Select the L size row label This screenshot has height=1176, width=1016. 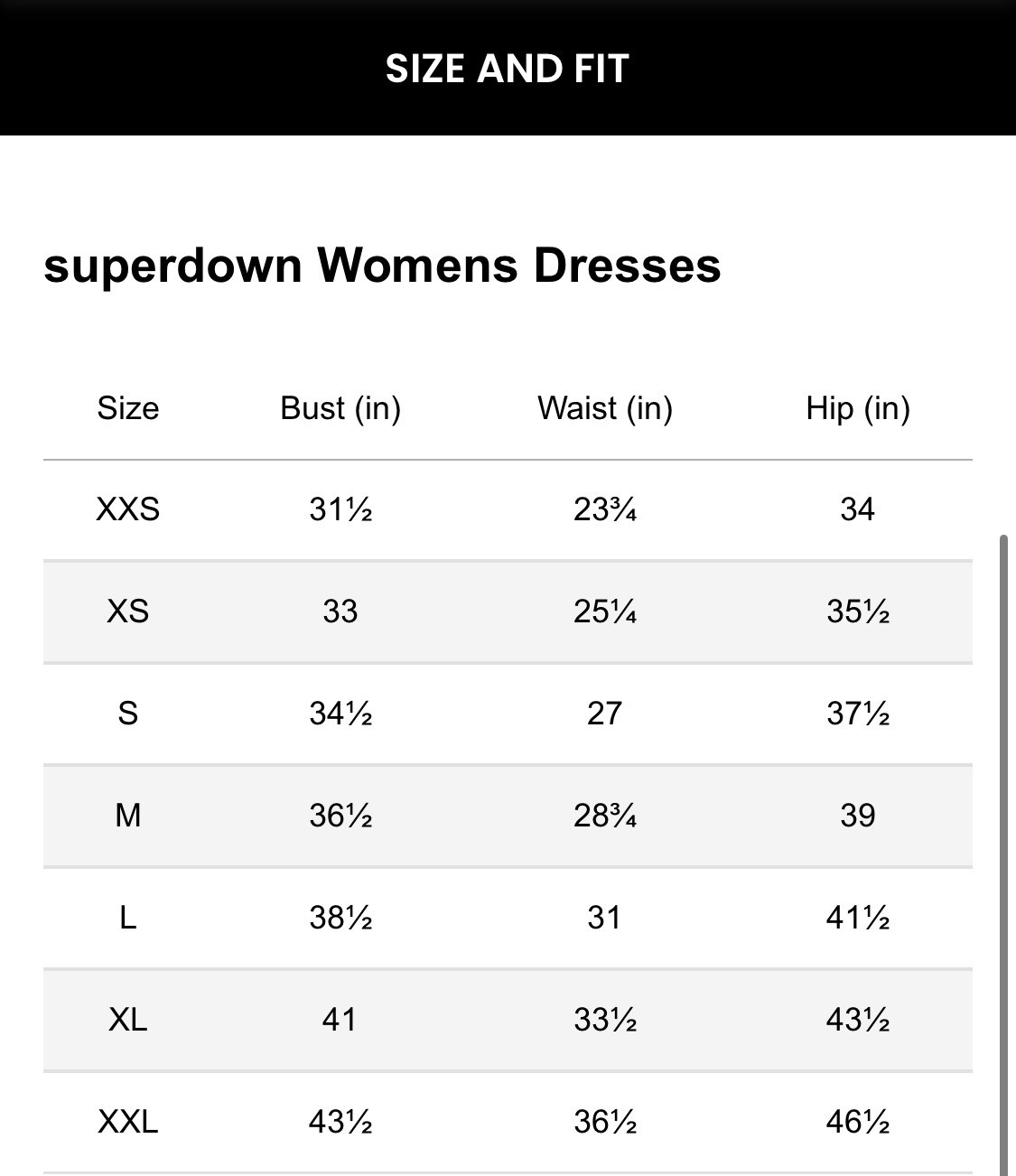tap(128, 918)
